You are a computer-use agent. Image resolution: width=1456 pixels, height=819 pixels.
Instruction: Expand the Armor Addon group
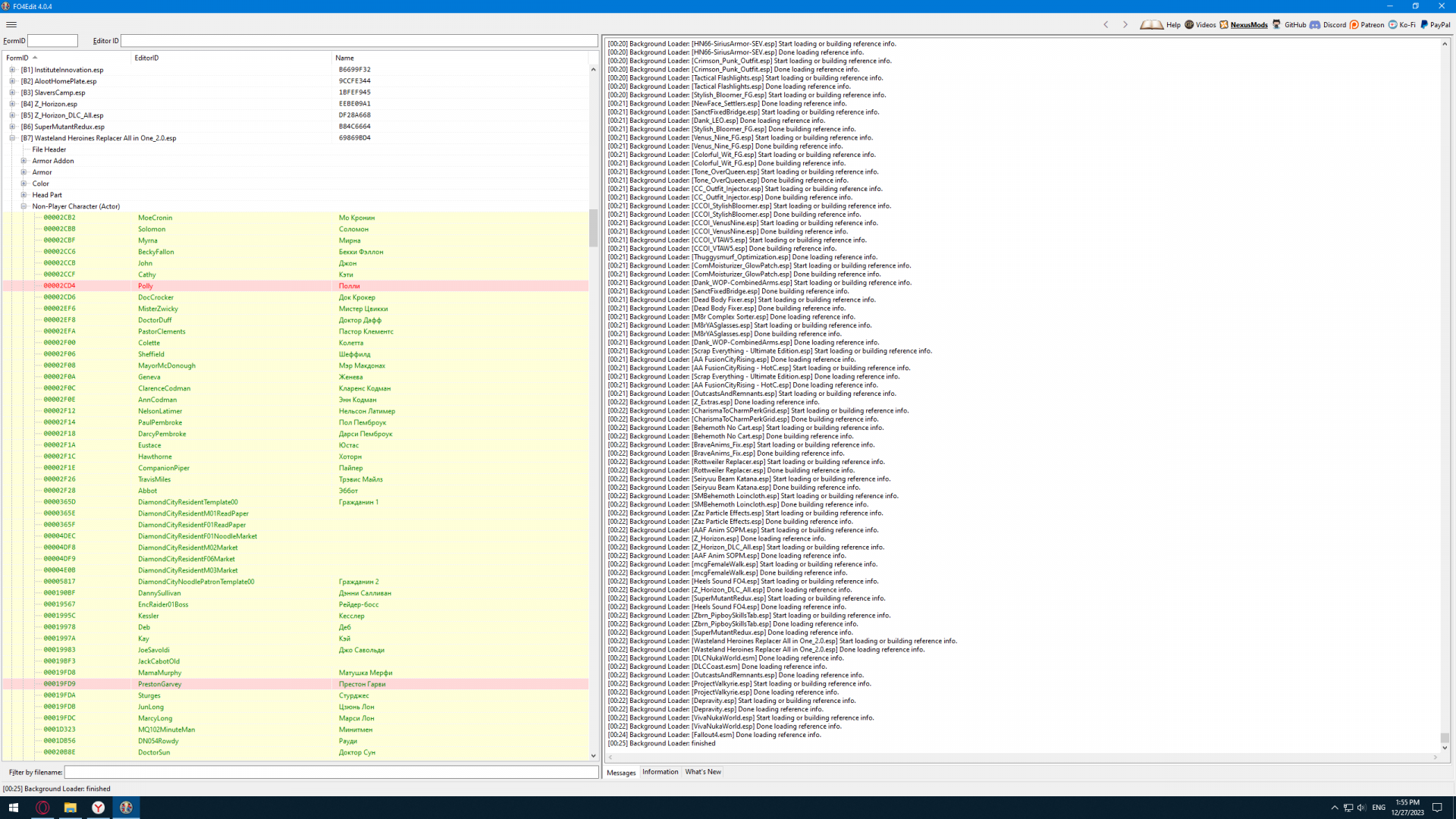tap(24, 161)
